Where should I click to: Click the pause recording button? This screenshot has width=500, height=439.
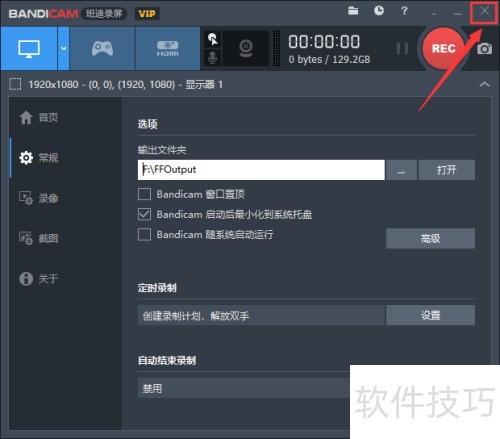click(x=402, y=49)
